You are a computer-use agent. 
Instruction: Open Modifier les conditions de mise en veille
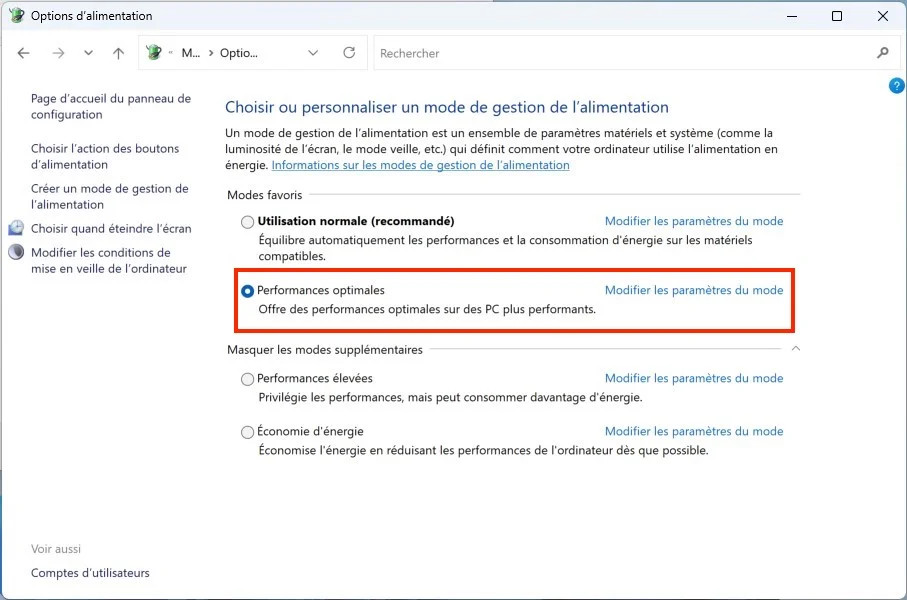[x=109, y=260]
